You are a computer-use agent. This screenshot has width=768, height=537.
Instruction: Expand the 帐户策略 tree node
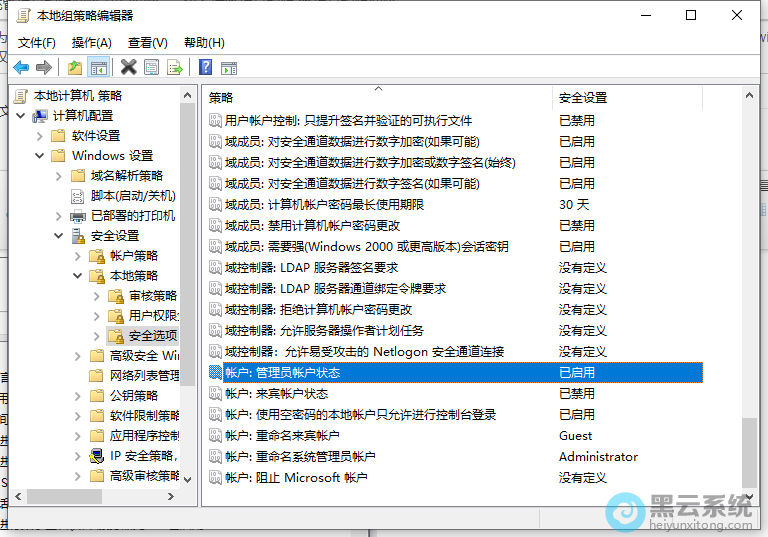(77, 256)
